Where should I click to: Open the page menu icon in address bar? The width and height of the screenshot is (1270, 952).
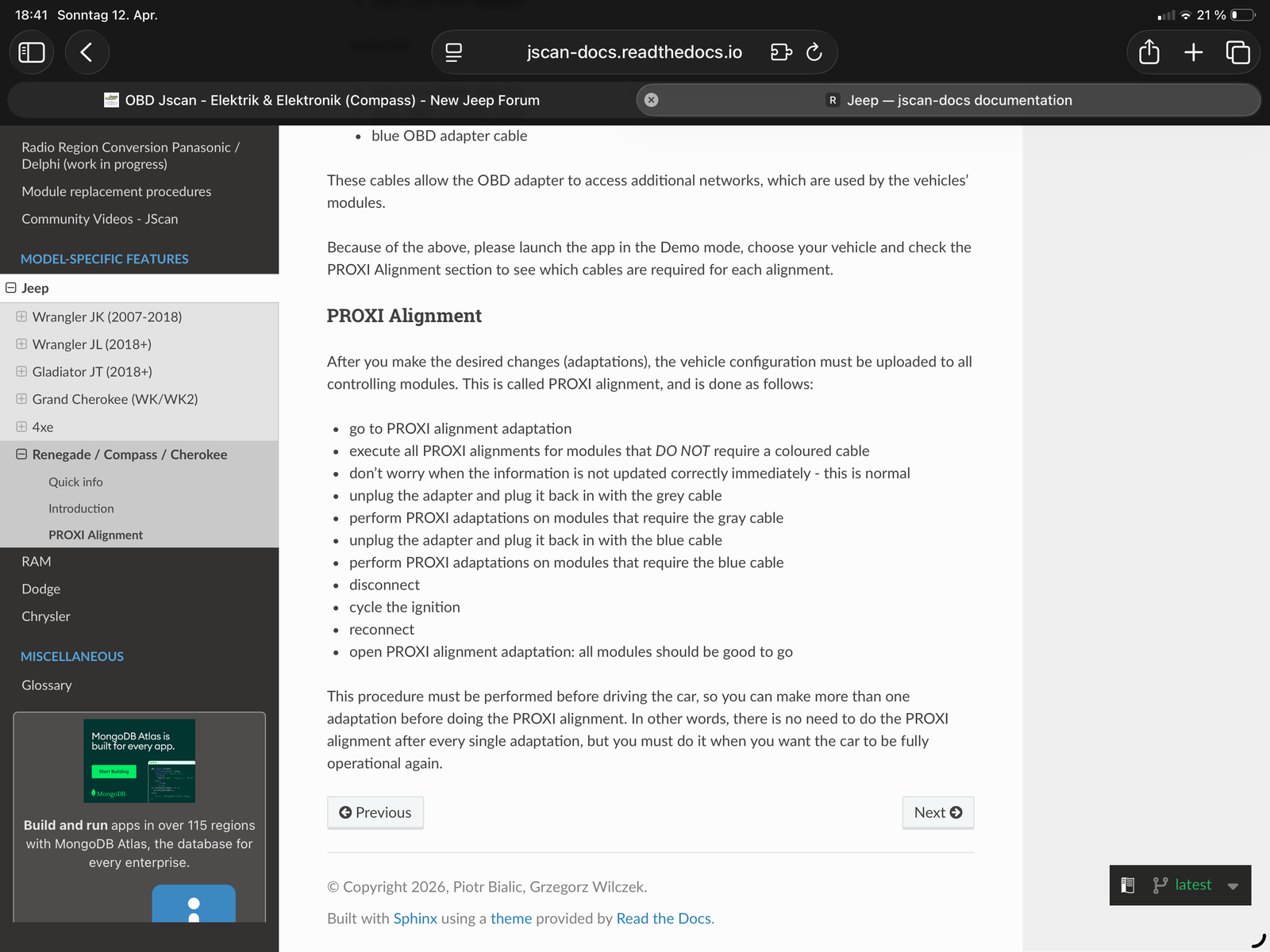(x=454, y=52)
